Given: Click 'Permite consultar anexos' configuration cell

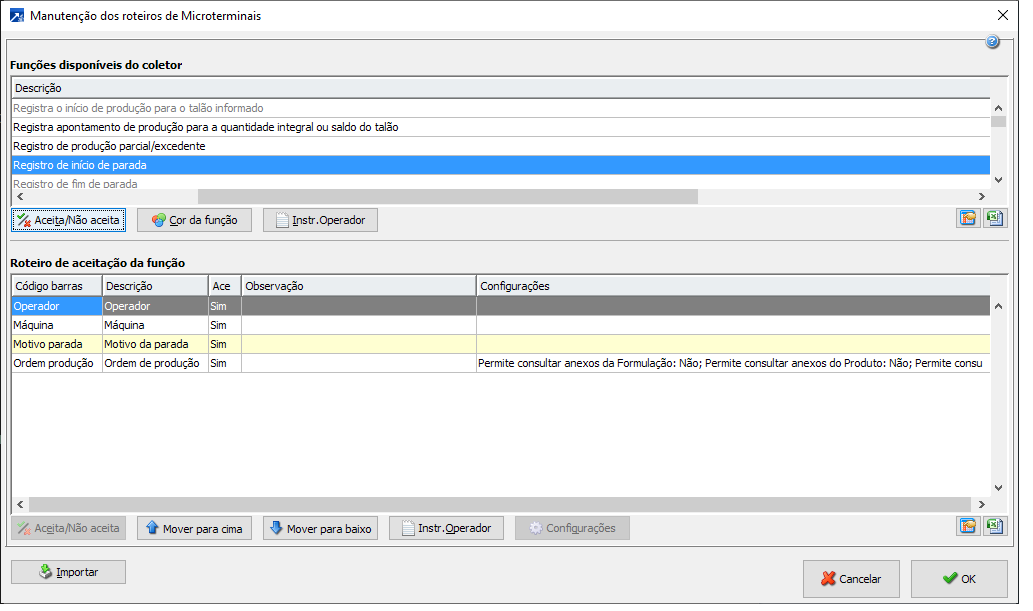Looking at the screenshot, I should (x=733, y=363).
